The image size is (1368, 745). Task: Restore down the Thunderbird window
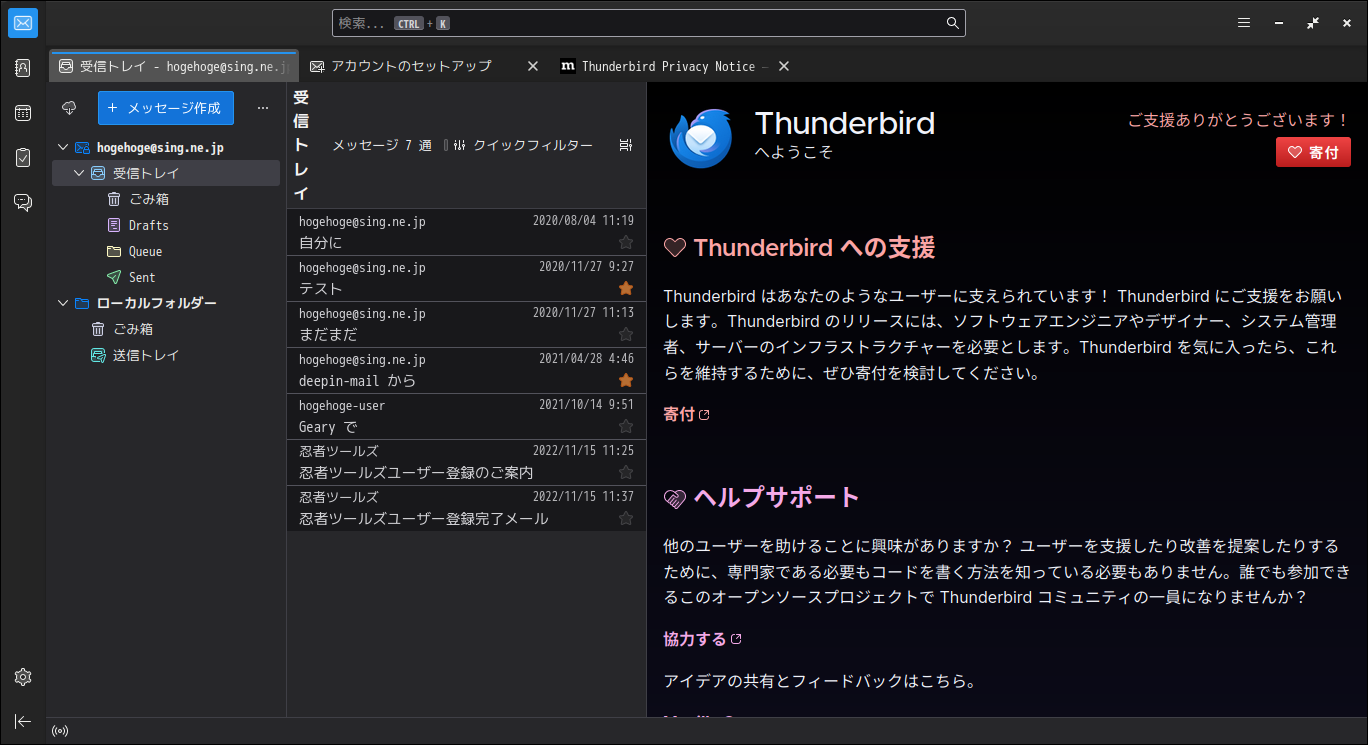point(1313,23)
